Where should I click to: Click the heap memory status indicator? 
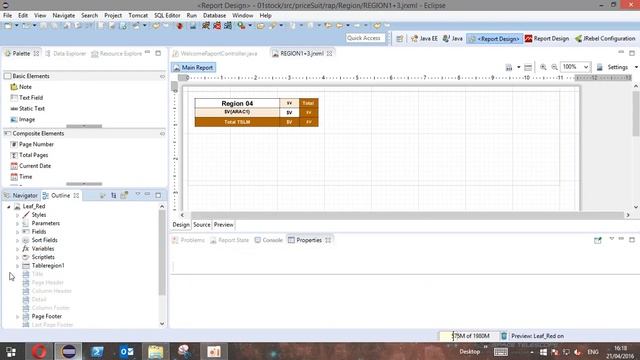tap(470, 336)
